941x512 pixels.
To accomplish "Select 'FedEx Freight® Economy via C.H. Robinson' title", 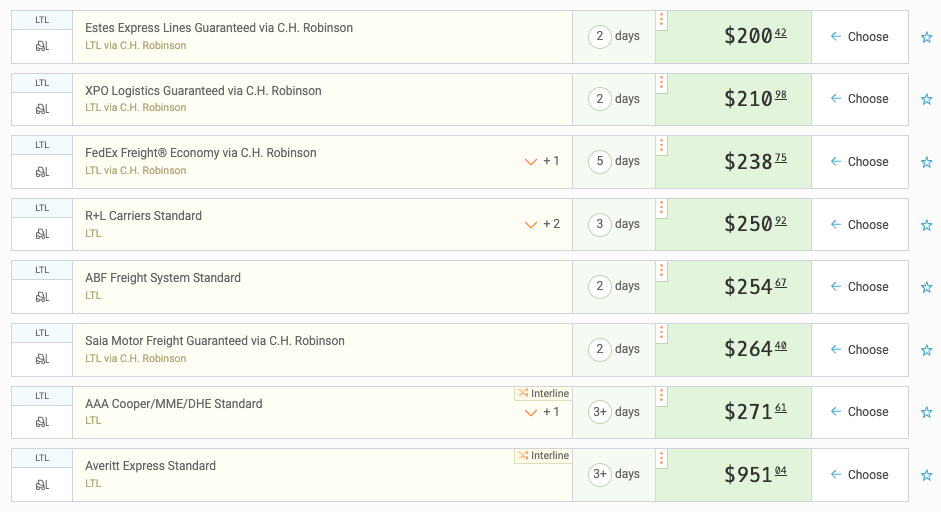I will pos(200,152).
